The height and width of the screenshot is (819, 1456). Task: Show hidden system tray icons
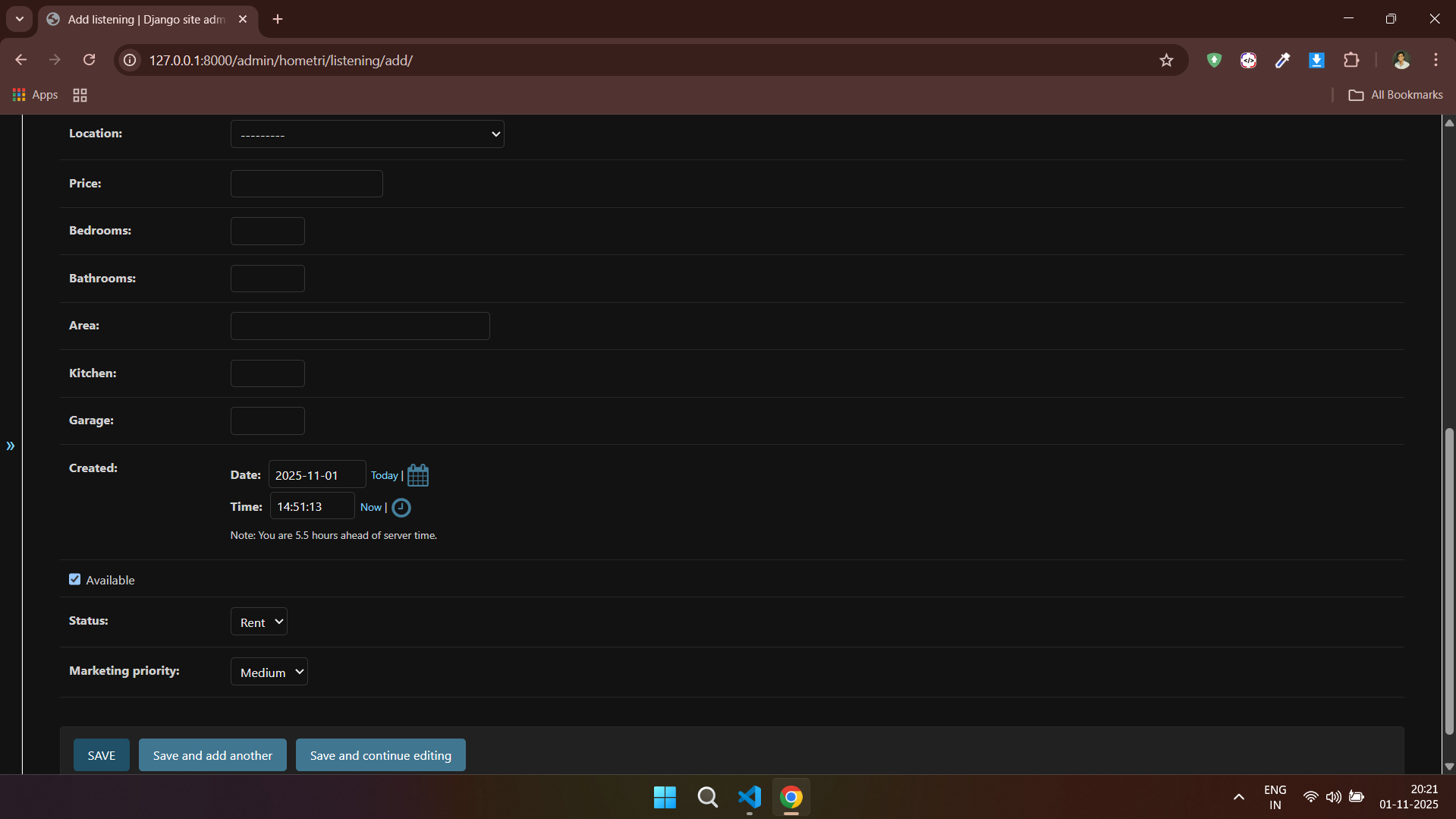click(1238, 797)
